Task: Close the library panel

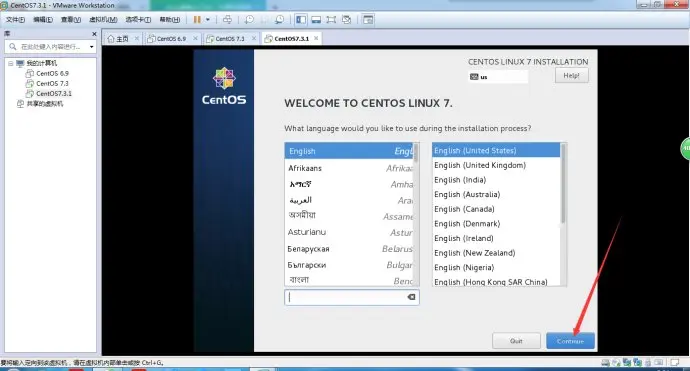Action: pyautogui.click(x=94, y=33)
